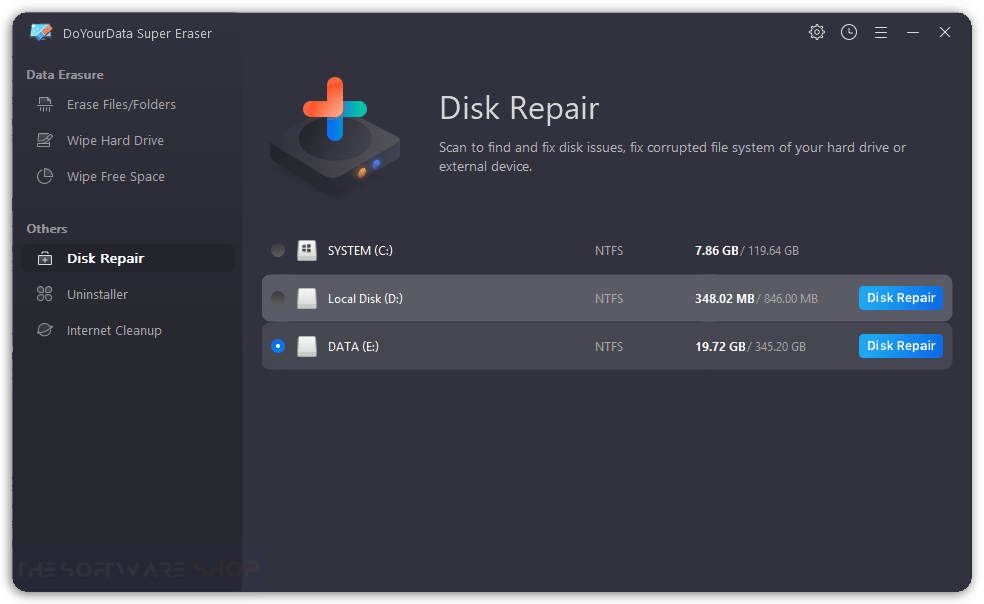
Task: Go to Wipe Hard Drive
Action: [x=128, y=140]
